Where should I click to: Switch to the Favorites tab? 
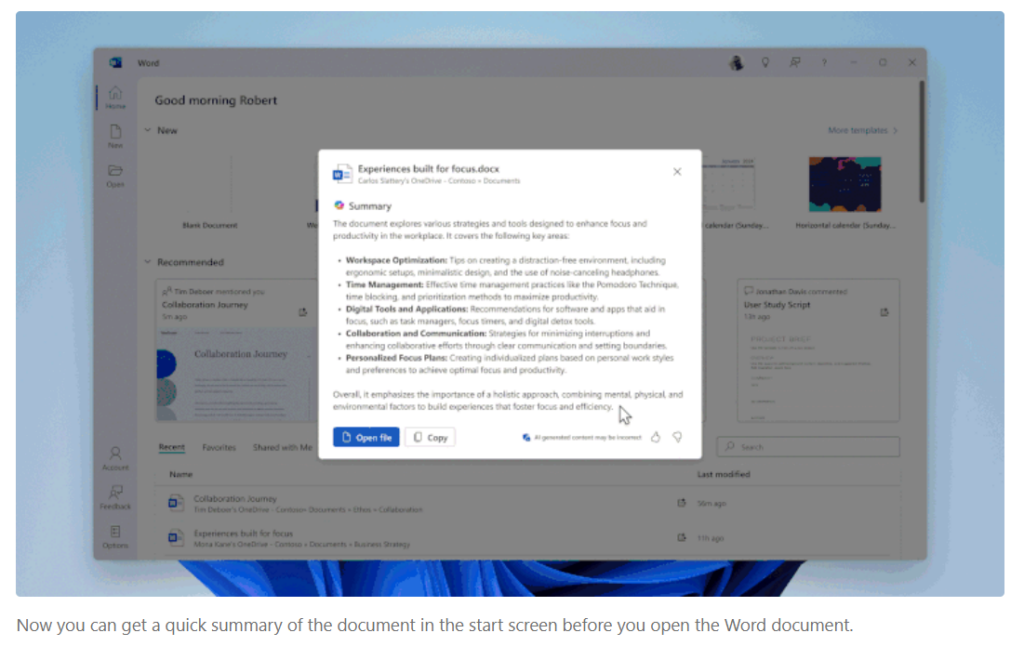(219, 447)
